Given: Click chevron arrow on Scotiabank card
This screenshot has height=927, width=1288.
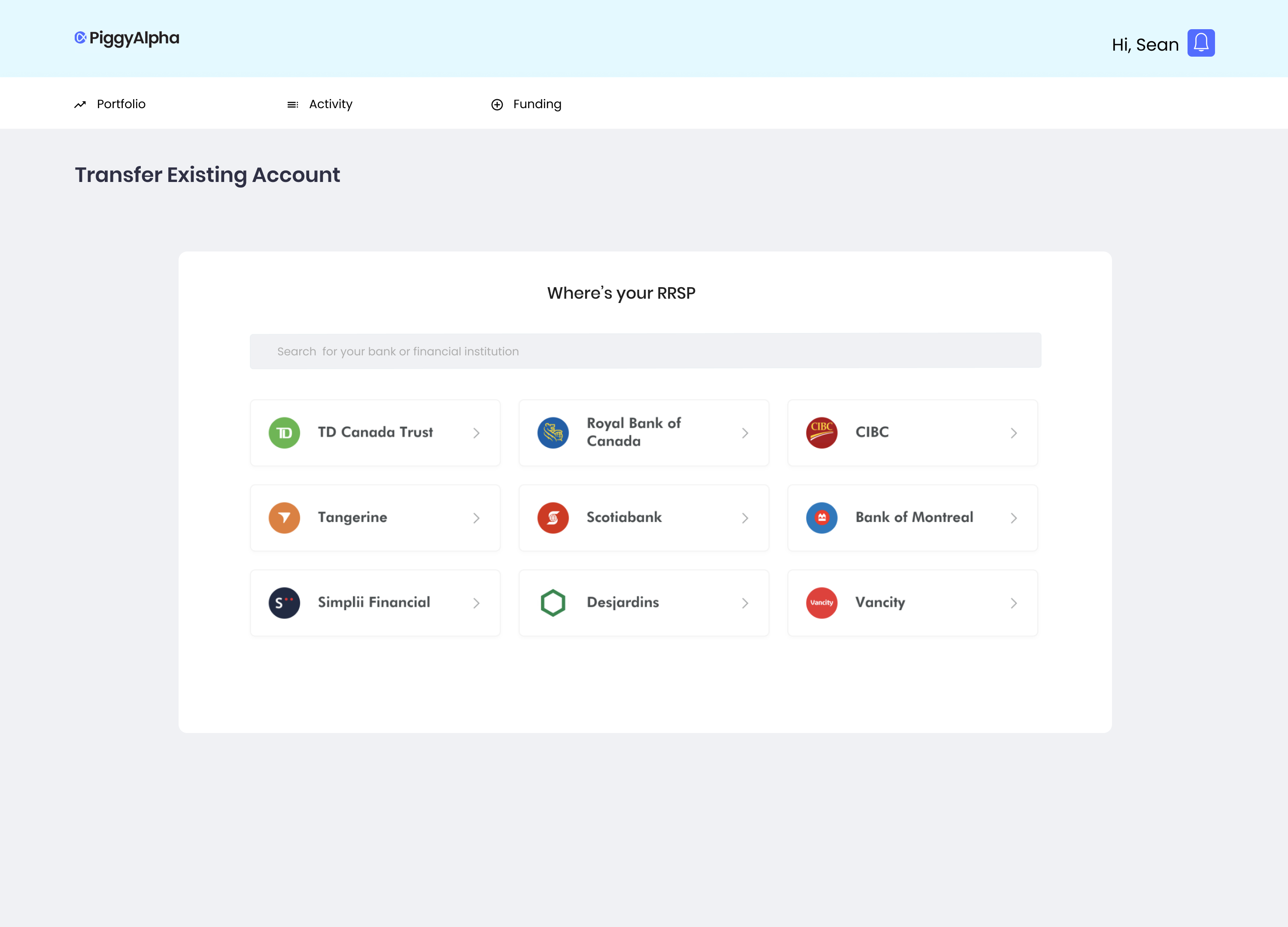Looking at the screenshot, I should tap(744, 518).
